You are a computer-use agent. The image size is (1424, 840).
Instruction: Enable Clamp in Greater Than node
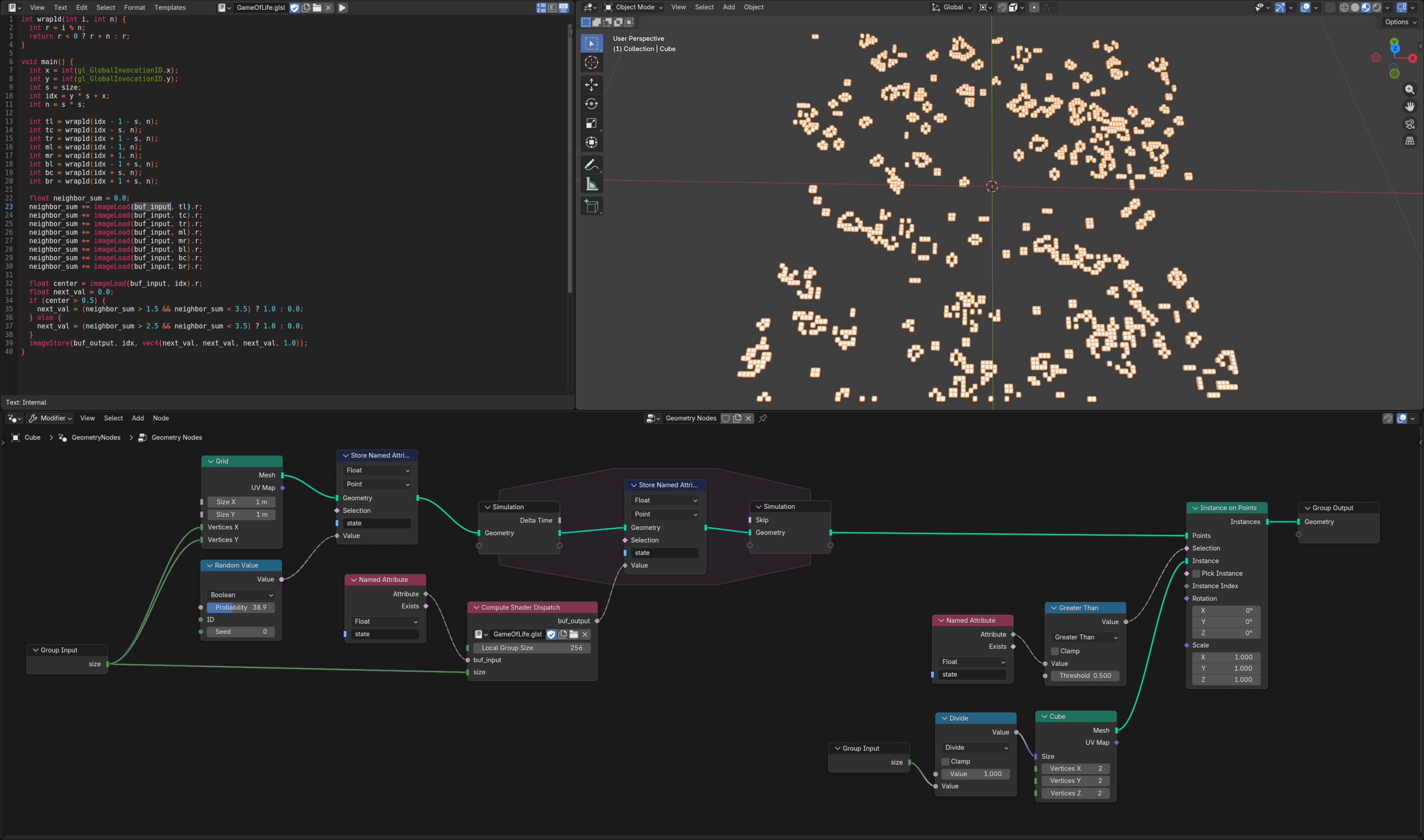(1055, 651)
